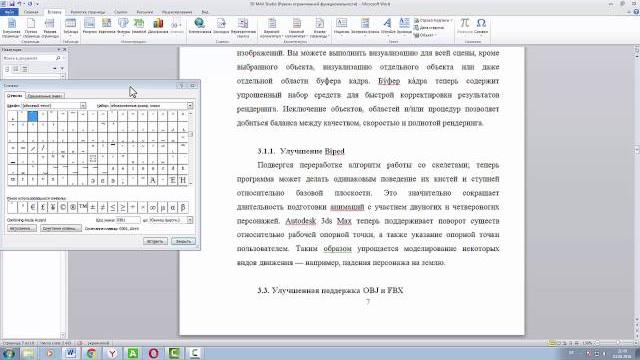
Task: Switch to the References (Ссылки) tab
Action: point(121,12)
